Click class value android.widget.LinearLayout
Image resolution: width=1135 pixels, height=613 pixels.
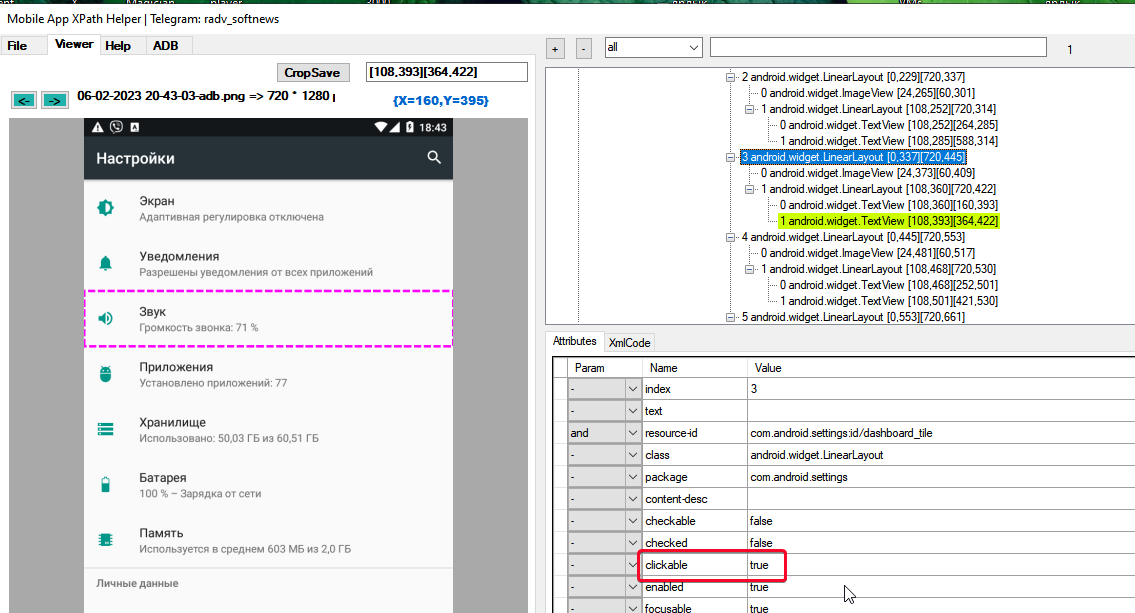click(817, 455)
